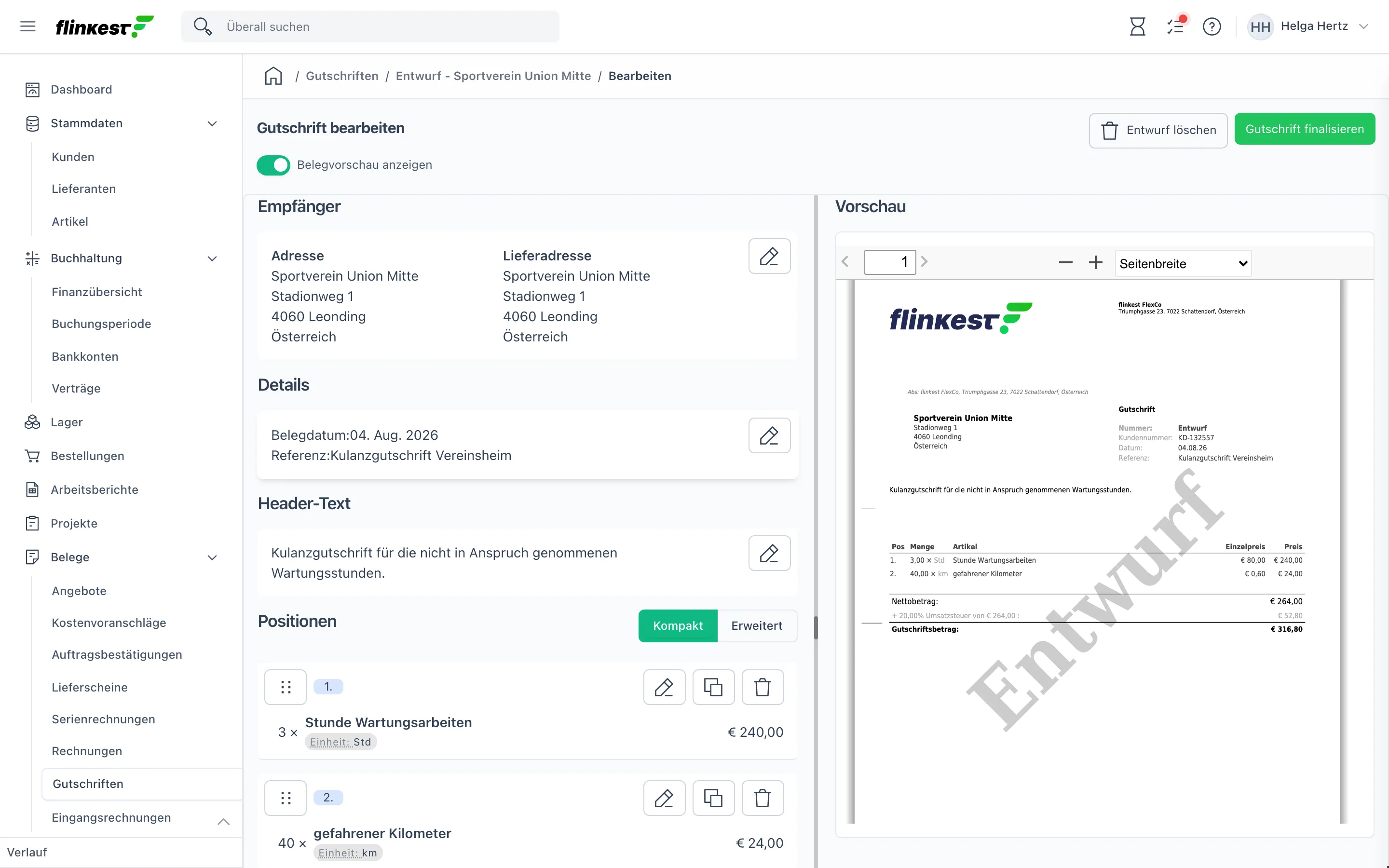Image resolution: width=1389 pixels, height=868 pixels.
Task: Open the Seitenbreite zoom dropdown
Action: pyautogui.click(x=1183, y=263)
